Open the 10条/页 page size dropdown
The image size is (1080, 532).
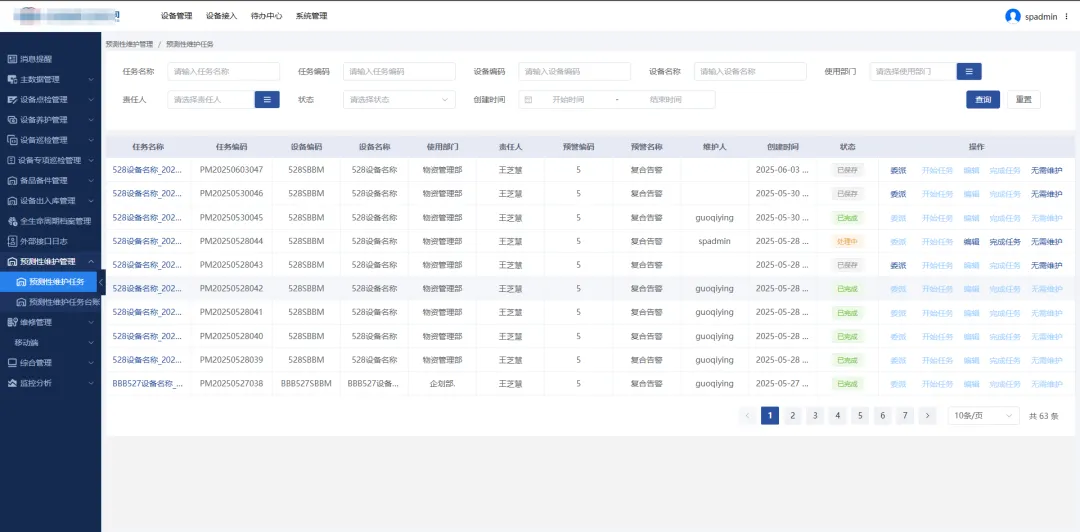984,416
